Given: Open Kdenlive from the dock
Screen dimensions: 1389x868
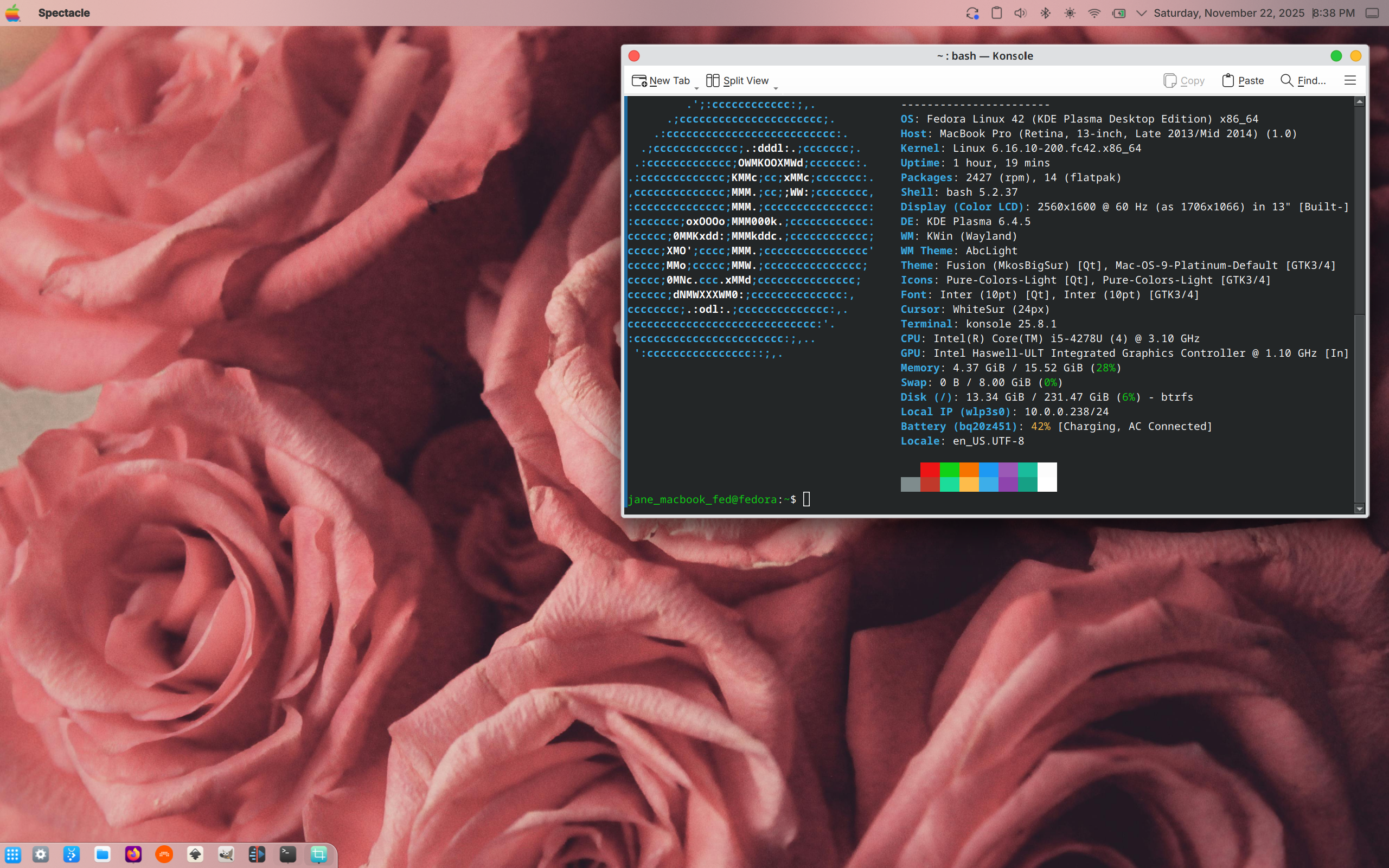Looking at the screenshot, I should point(257,854).
